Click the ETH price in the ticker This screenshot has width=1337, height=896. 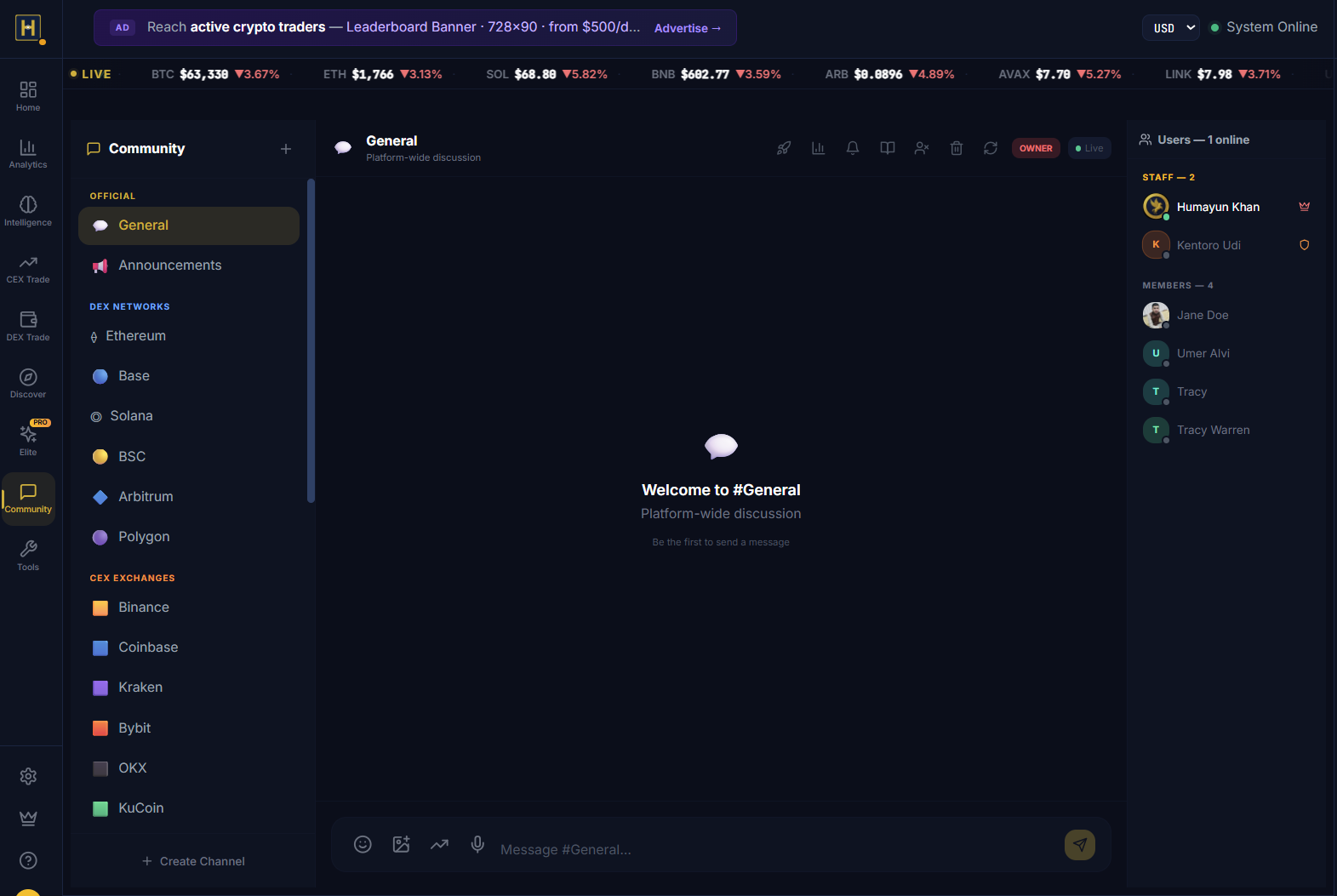373,74
